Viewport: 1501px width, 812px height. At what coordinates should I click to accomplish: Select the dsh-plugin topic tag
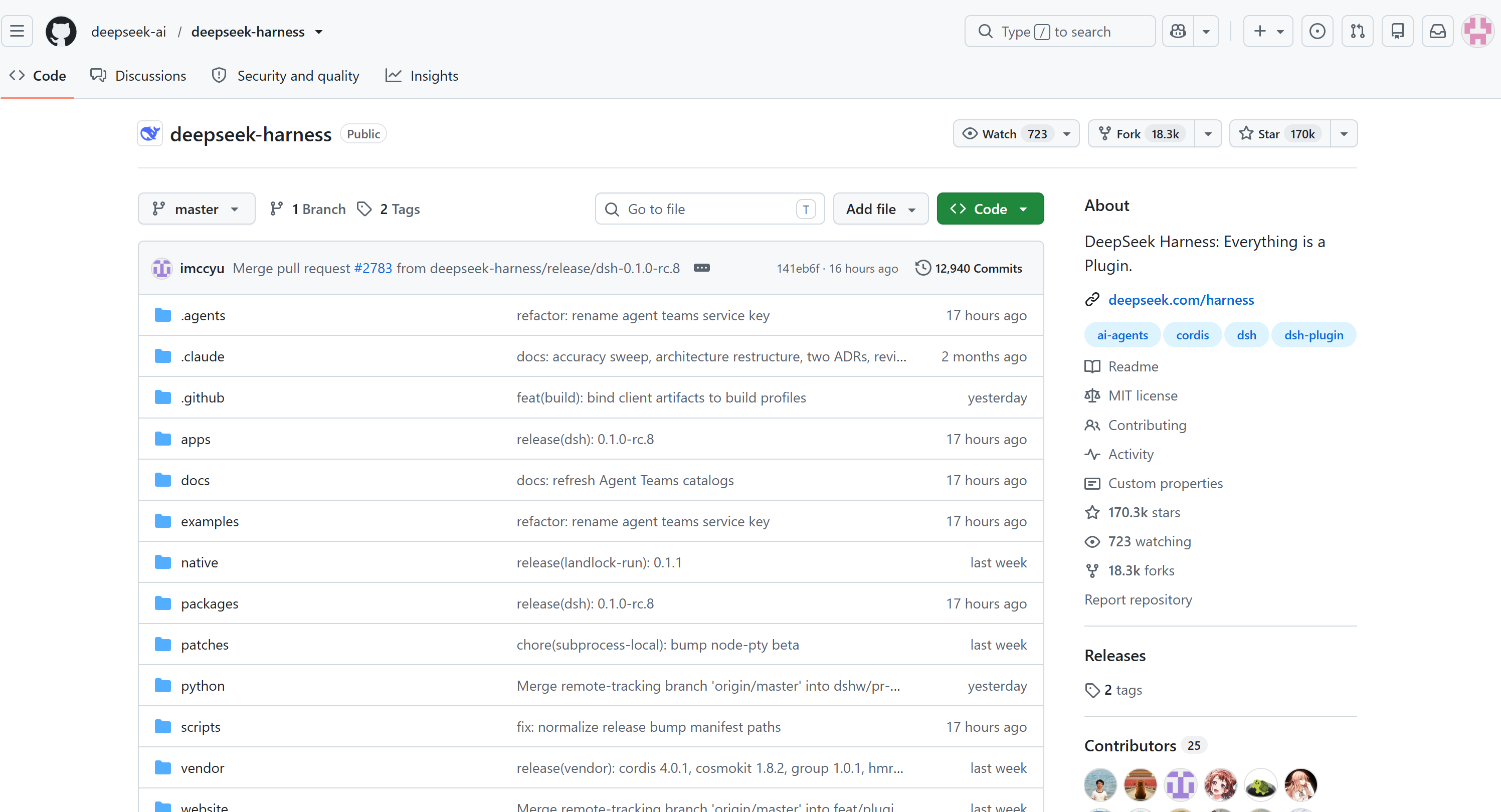(x=1314, y=335)
